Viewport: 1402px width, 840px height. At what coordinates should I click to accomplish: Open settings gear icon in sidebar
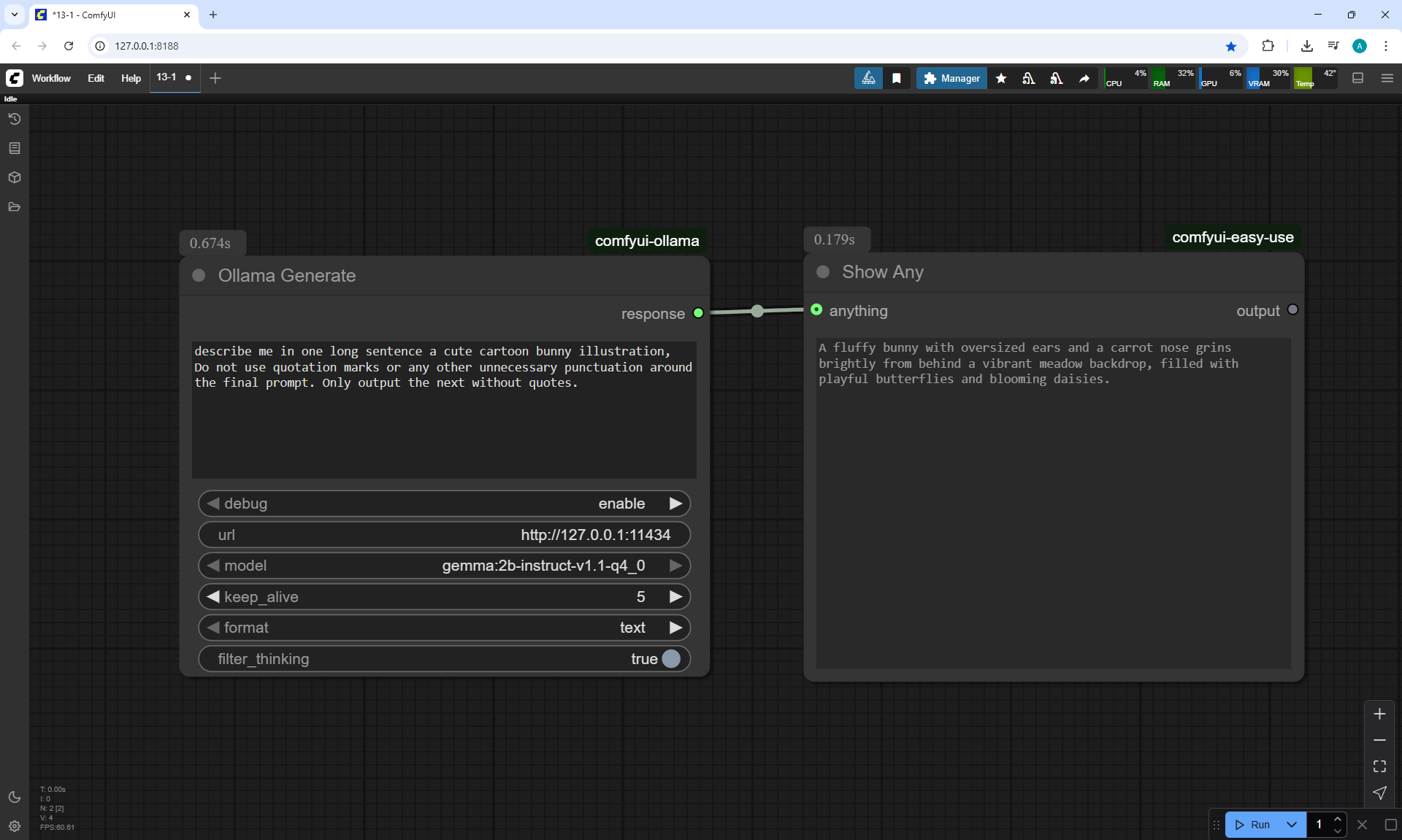coord(14,826)
